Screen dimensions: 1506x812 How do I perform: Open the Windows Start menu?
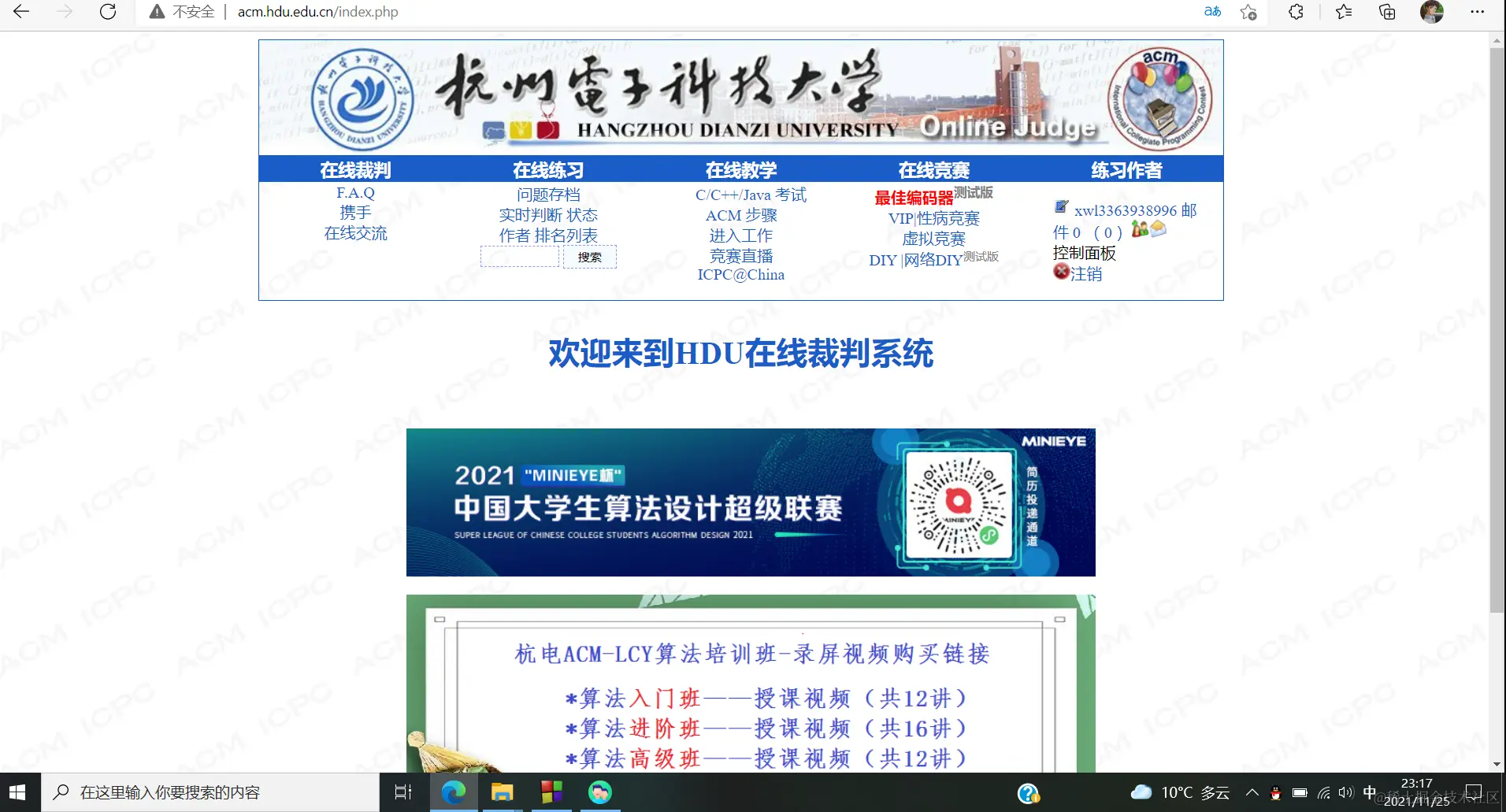click(x=17, y=792)
